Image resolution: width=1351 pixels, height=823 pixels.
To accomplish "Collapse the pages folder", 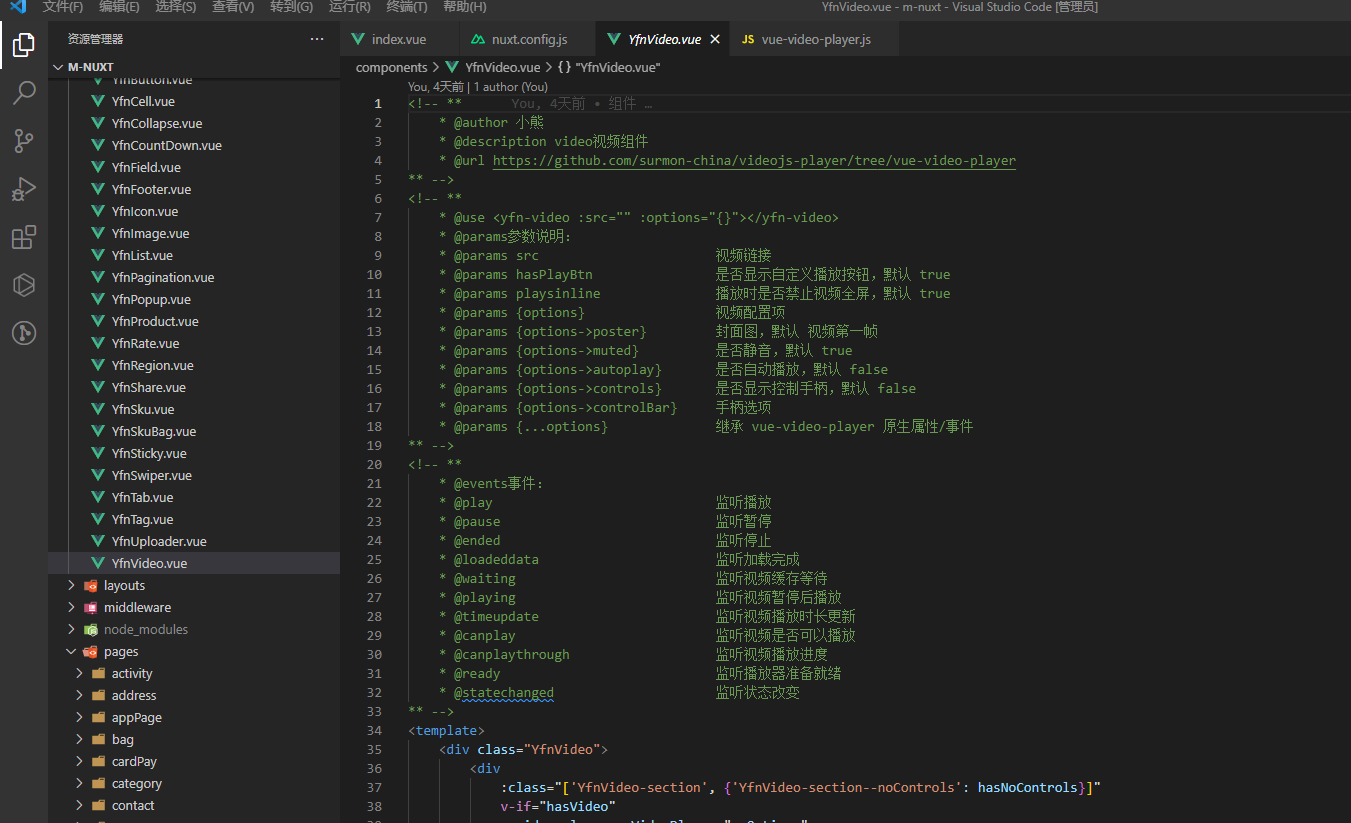I will click(120, 651).
